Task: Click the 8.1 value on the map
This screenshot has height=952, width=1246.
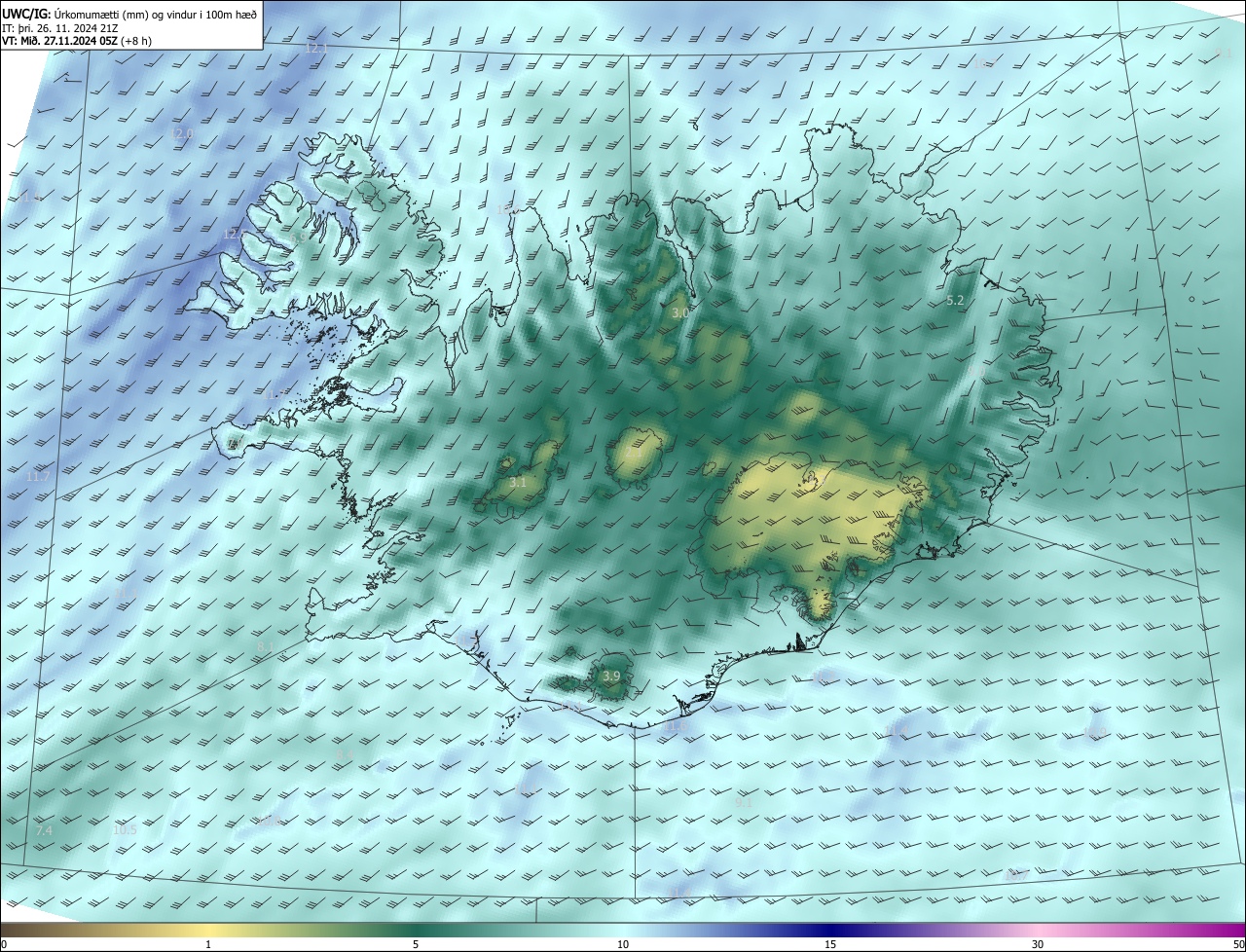Action: (266, 646)
